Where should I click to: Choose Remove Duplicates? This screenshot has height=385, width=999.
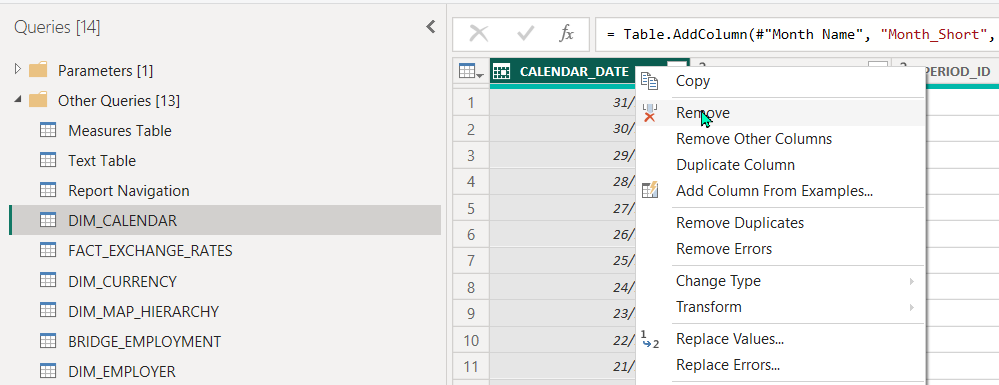coord(740,223)
